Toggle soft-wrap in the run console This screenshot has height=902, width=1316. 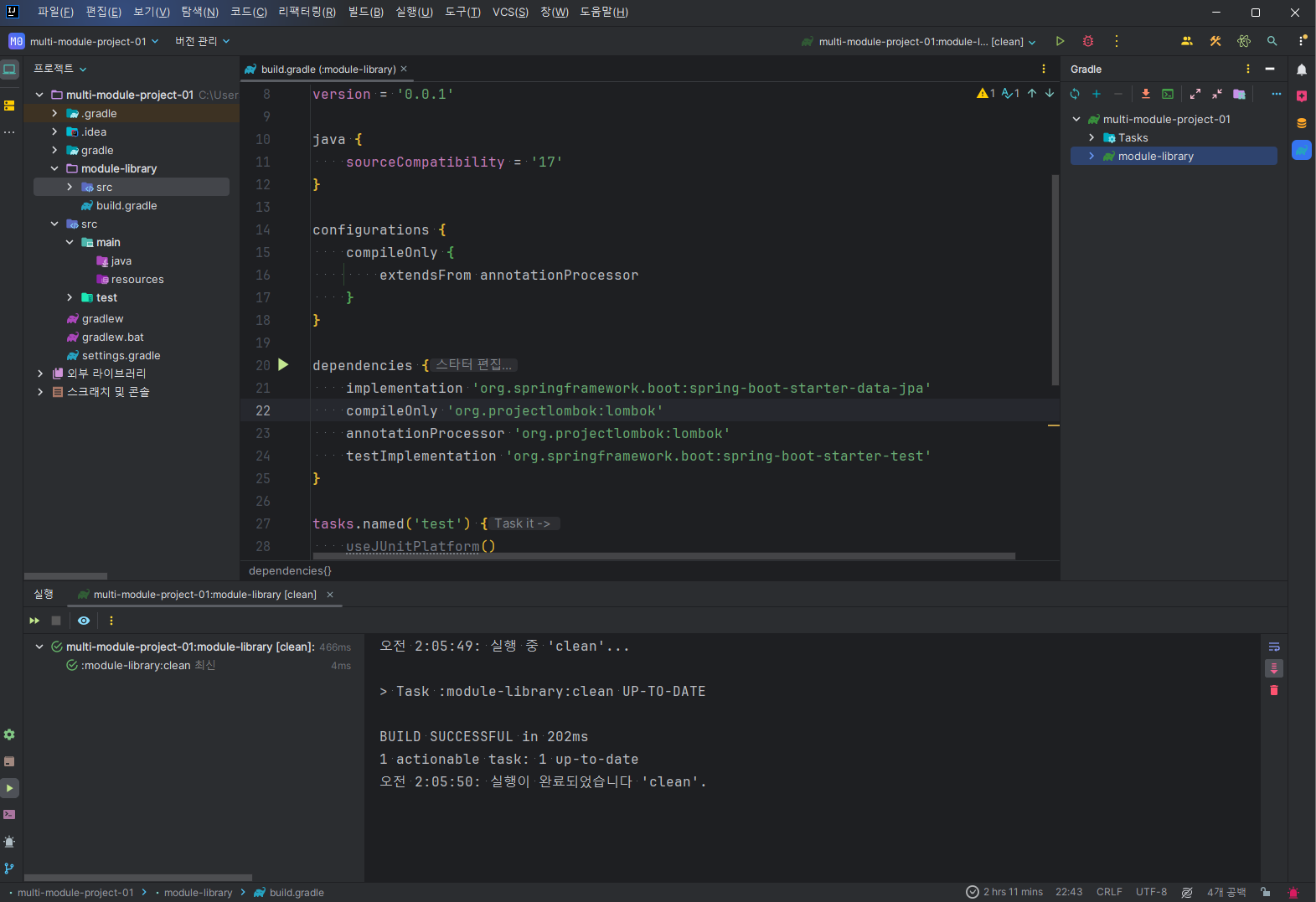tap(1274, 647)
